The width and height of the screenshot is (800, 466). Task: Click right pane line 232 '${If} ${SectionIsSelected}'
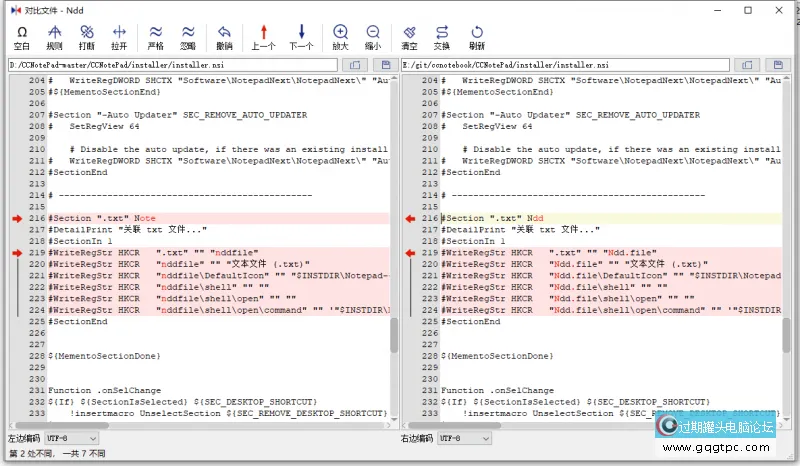(576, 402)
